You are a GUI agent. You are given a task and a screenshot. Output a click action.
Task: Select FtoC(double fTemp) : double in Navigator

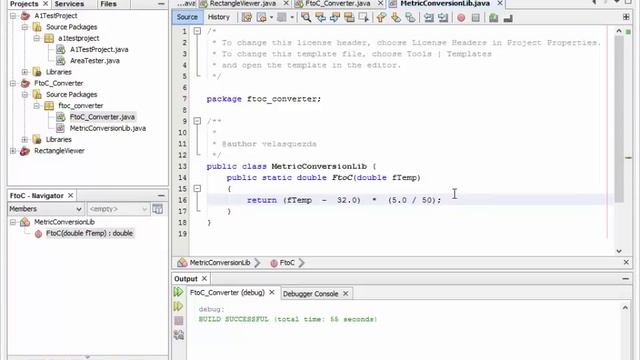click(x=89, y=233)
